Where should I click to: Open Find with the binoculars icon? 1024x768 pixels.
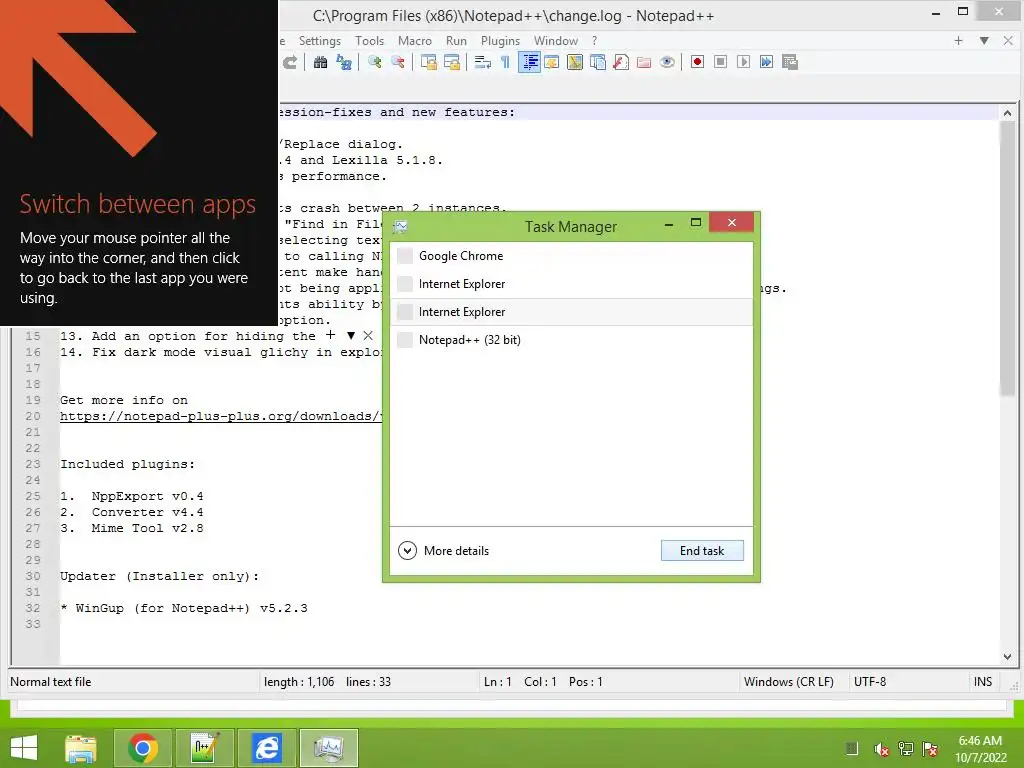point(320,62)
